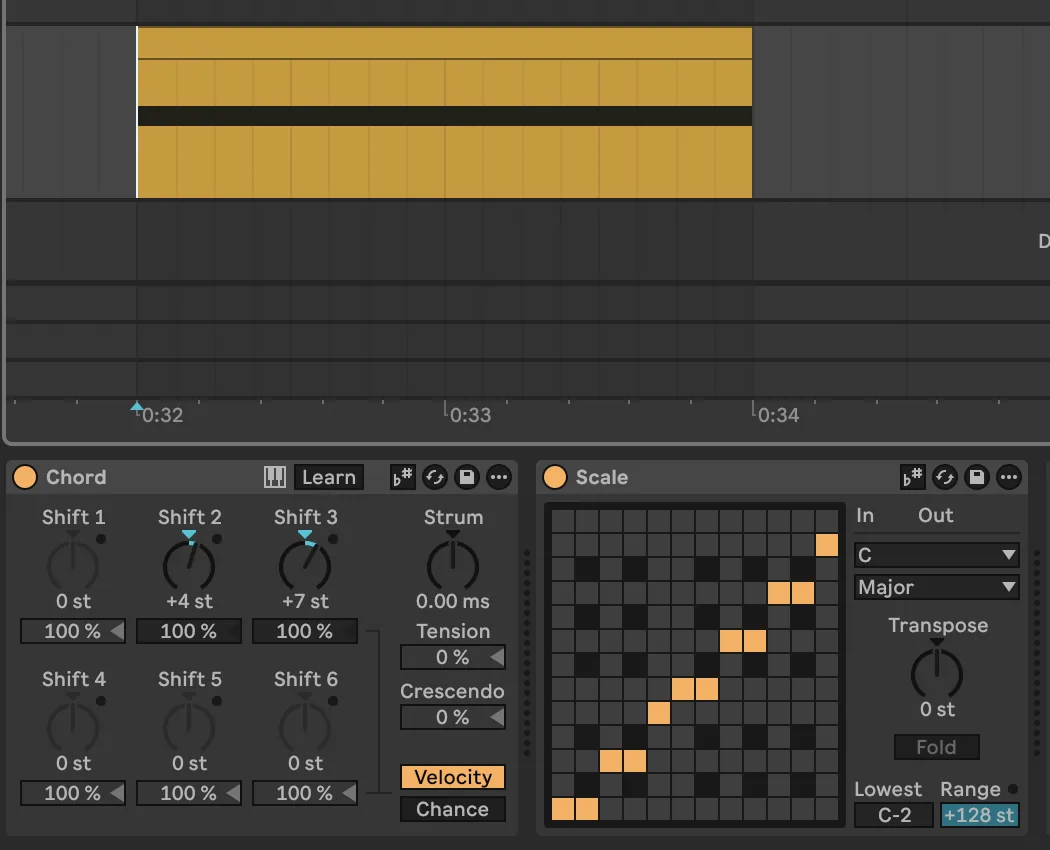Toggle Chord device activator
1050x850 pixels.
(25, 478)
